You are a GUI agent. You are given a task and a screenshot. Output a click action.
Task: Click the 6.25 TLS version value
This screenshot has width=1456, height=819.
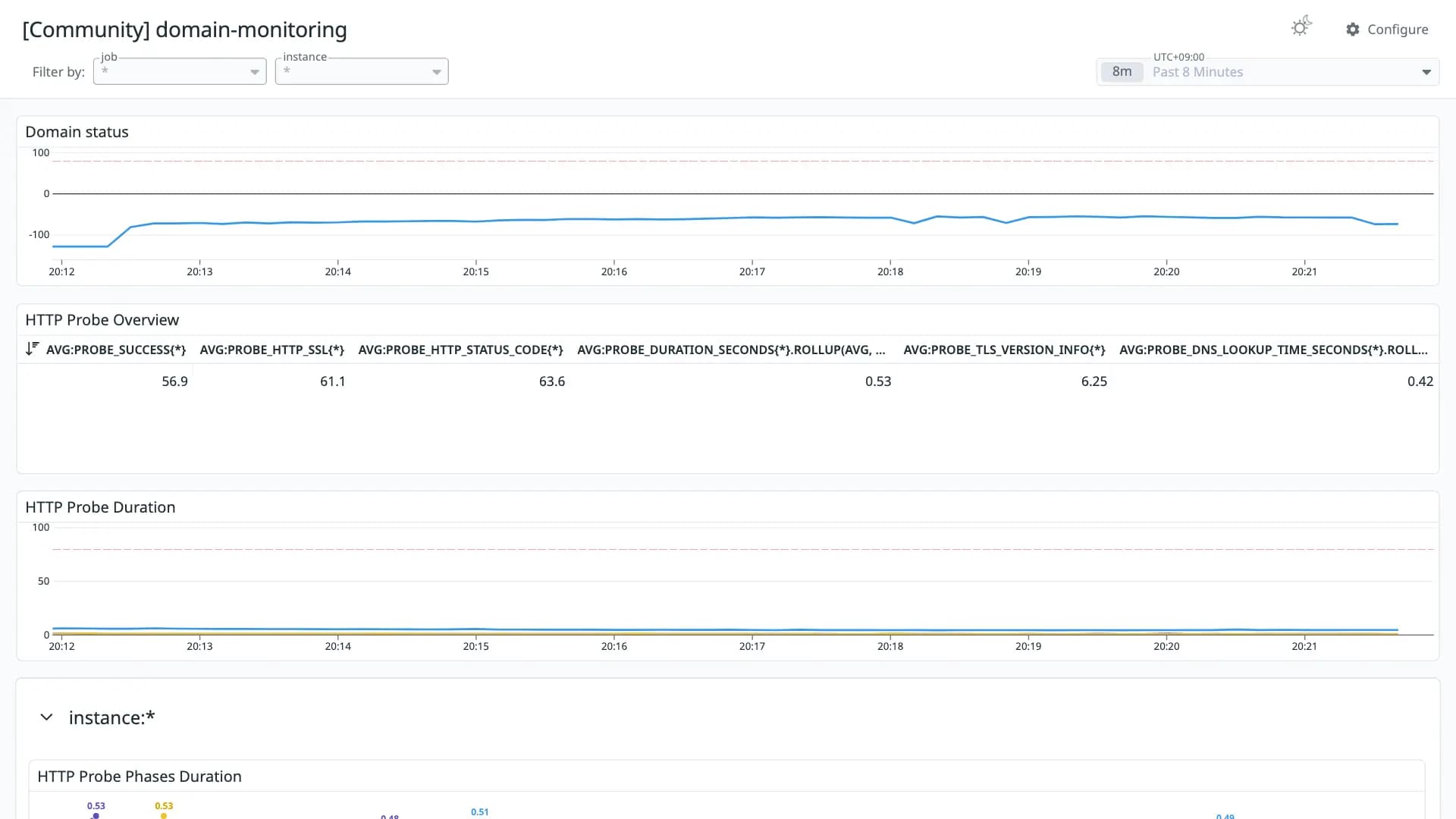tap(1094, 381)
